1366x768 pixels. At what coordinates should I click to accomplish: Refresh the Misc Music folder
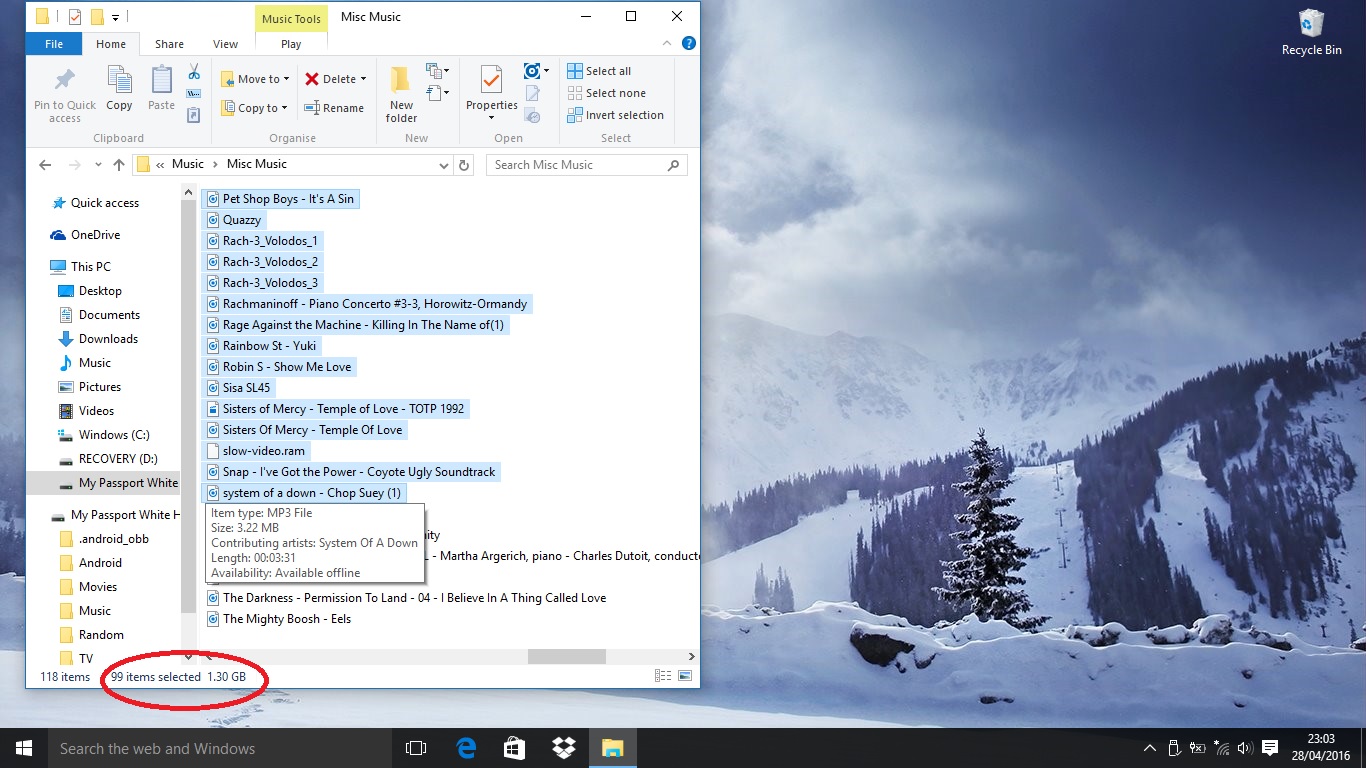click(x=463, y=165)
